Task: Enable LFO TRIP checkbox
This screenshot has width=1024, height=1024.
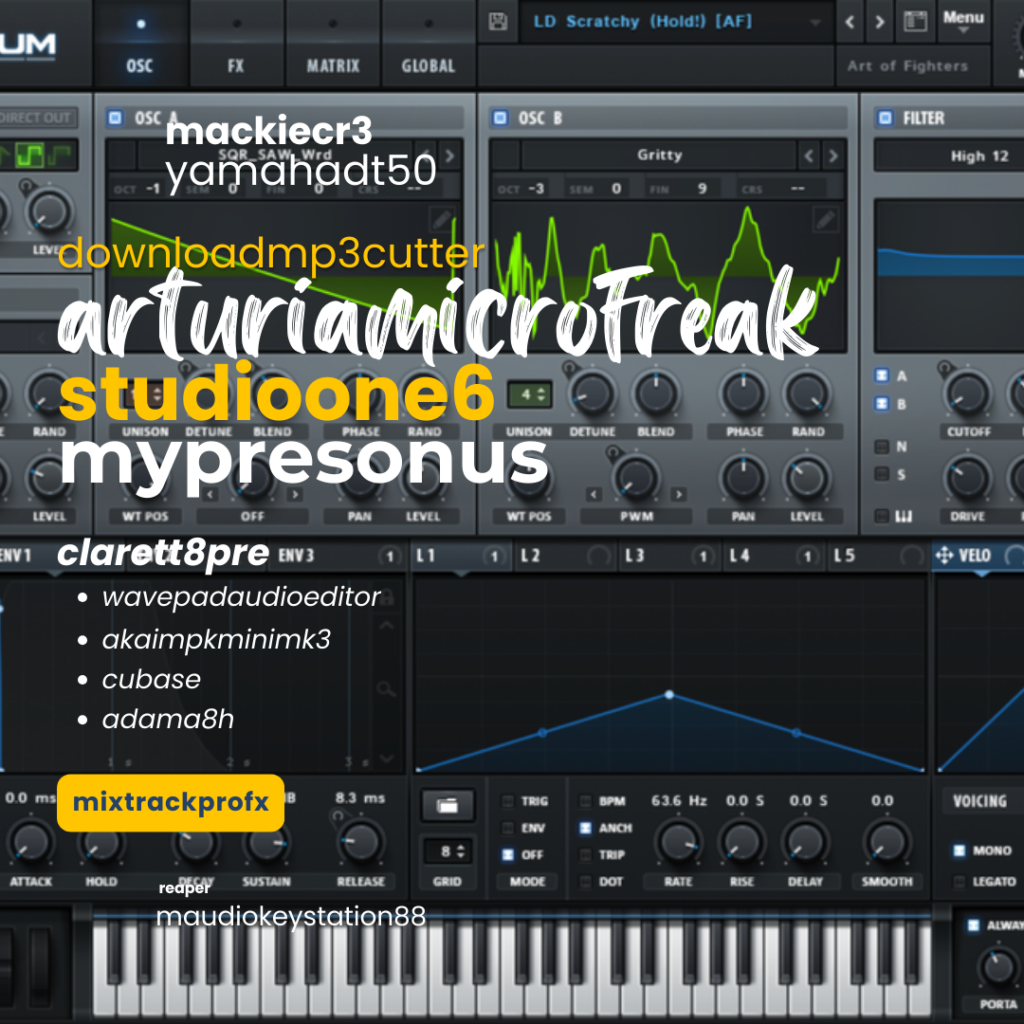Action: point(586,855)
